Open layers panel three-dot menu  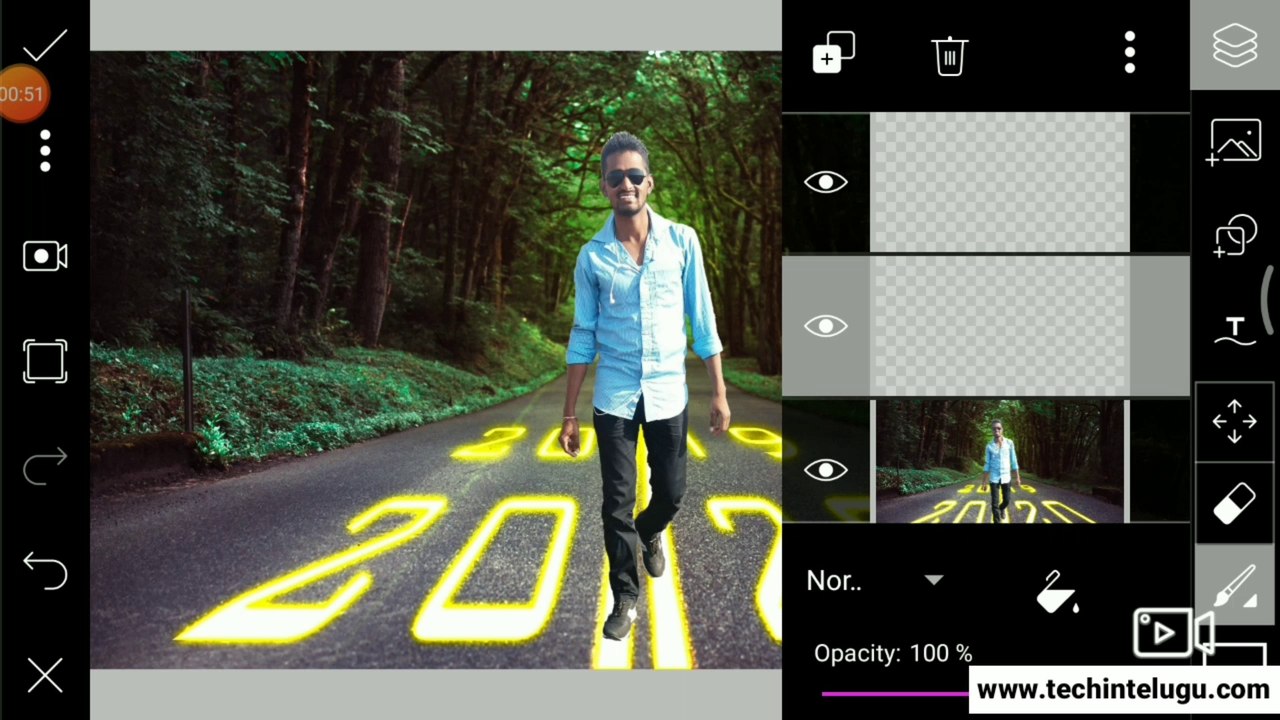tap(1129, 52)
